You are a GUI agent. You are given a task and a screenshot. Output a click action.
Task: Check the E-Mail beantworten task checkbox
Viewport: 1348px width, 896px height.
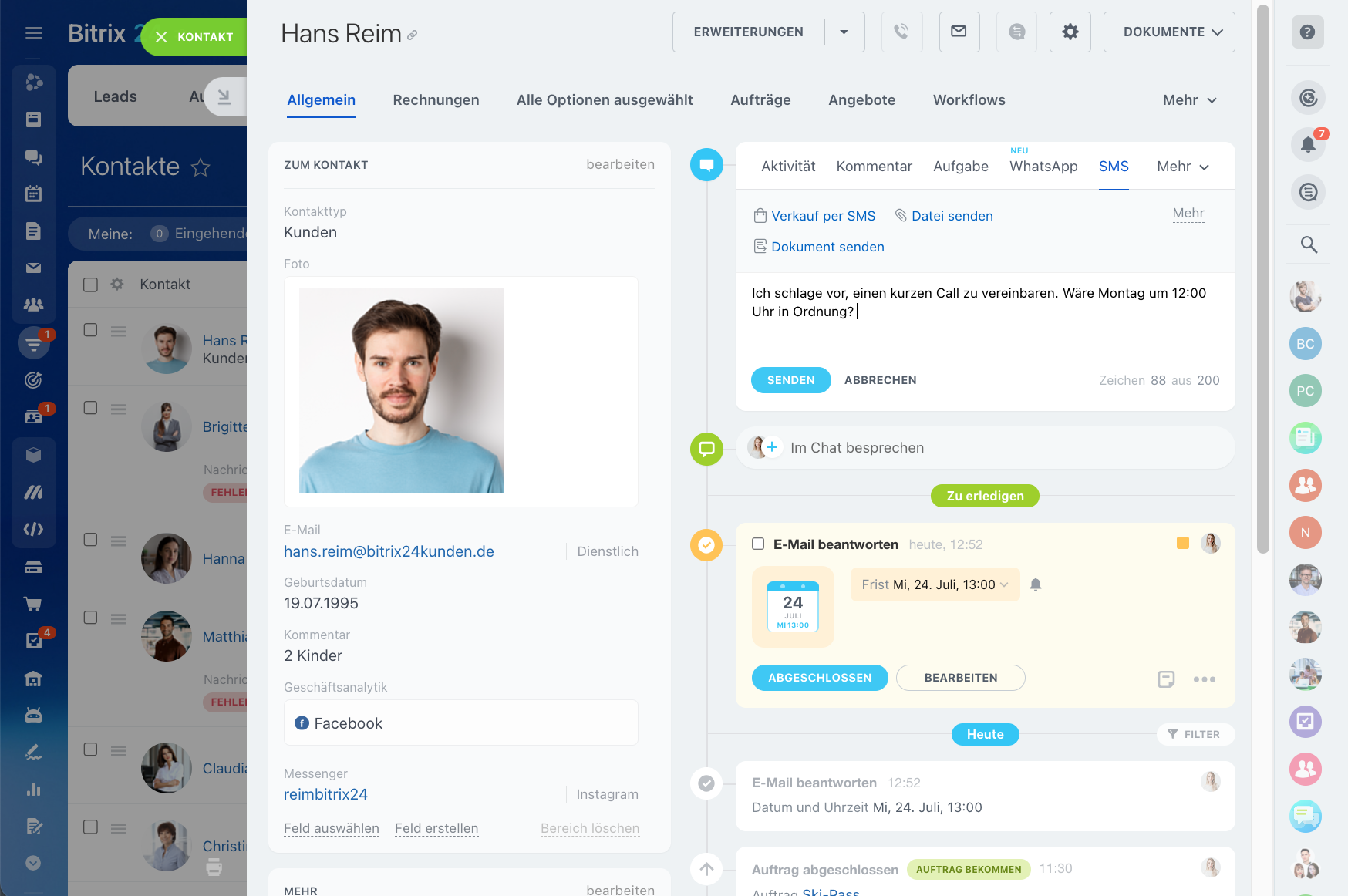click(x=758, y=544)
